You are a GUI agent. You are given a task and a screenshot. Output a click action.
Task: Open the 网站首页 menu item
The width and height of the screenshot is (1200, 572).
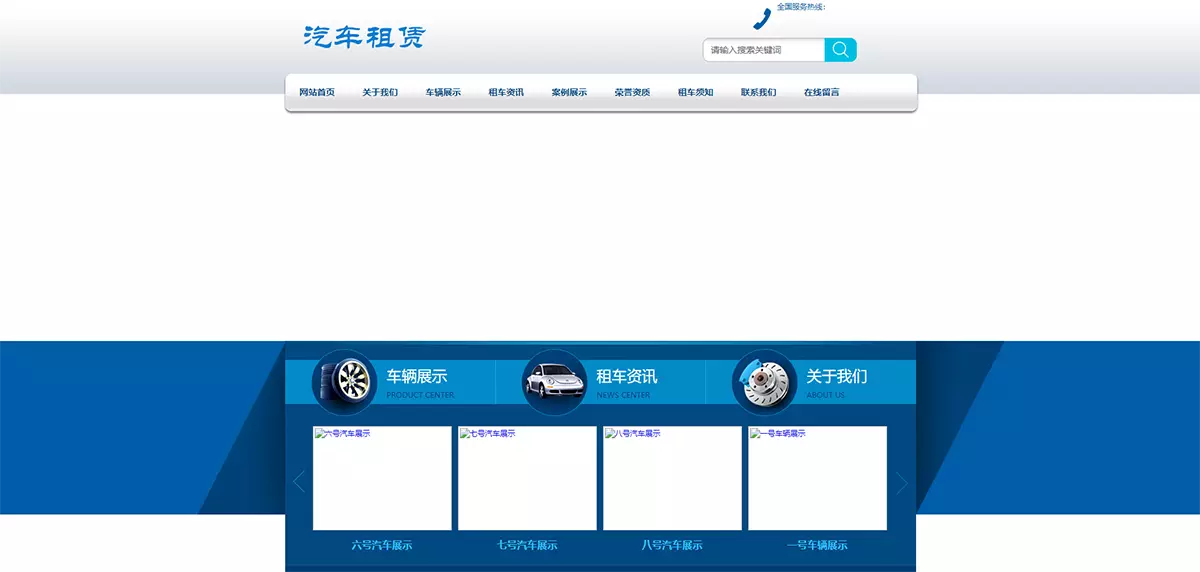(x=317, y=93)
